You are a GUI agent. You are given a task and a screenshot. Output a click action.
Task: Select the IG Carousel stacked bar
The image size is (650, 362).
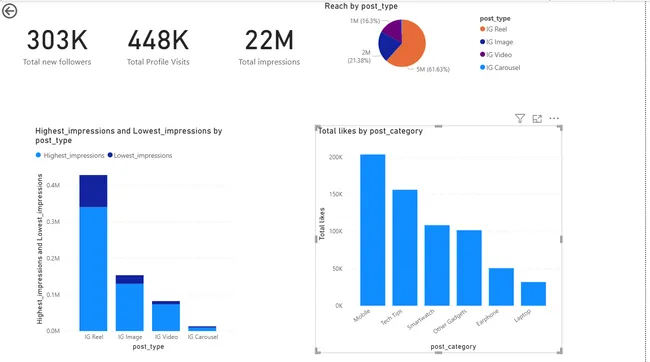202,328
